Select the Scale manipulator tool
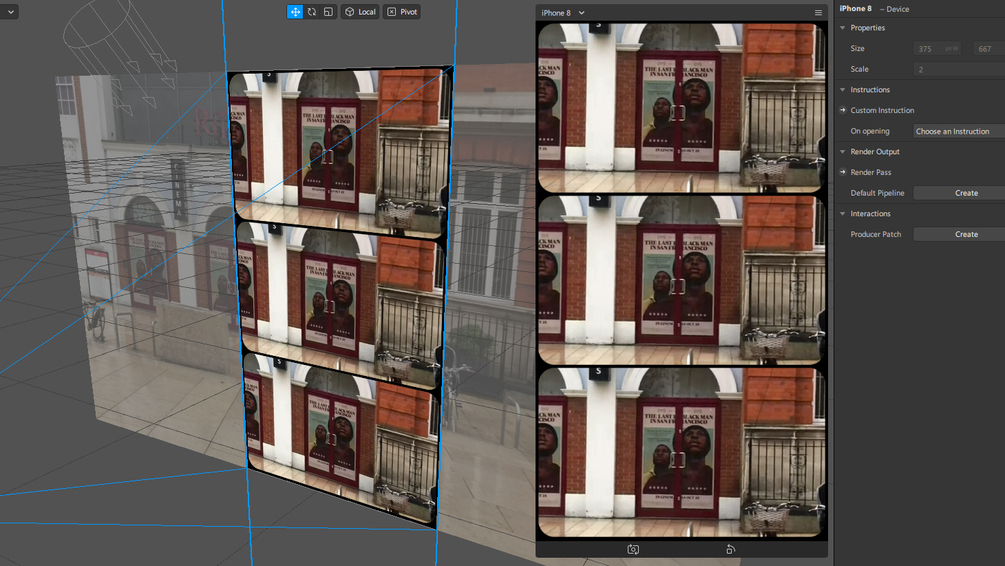Image resolution: width=1005 pixels, height=566 pixels. click(x=328, y=12)
